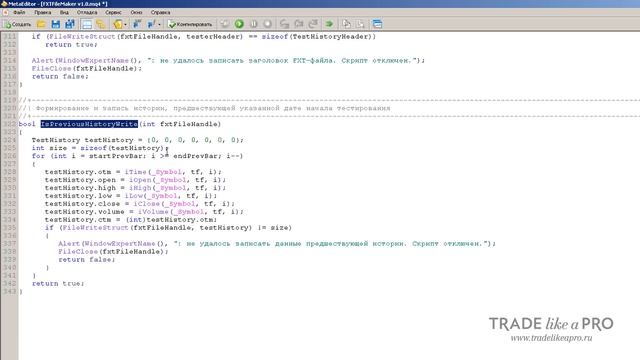Click the Step Out debug icon
Screen dimensions: 640x360
pyautogui.click(x=313, y=24)
